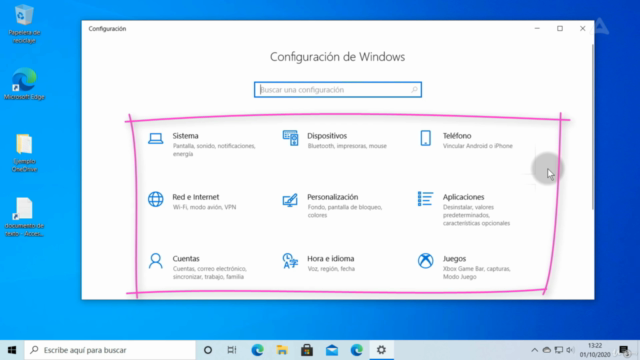Open the taskbar clock and date
The height and width of the screenshot is (360, 640).
595,350
